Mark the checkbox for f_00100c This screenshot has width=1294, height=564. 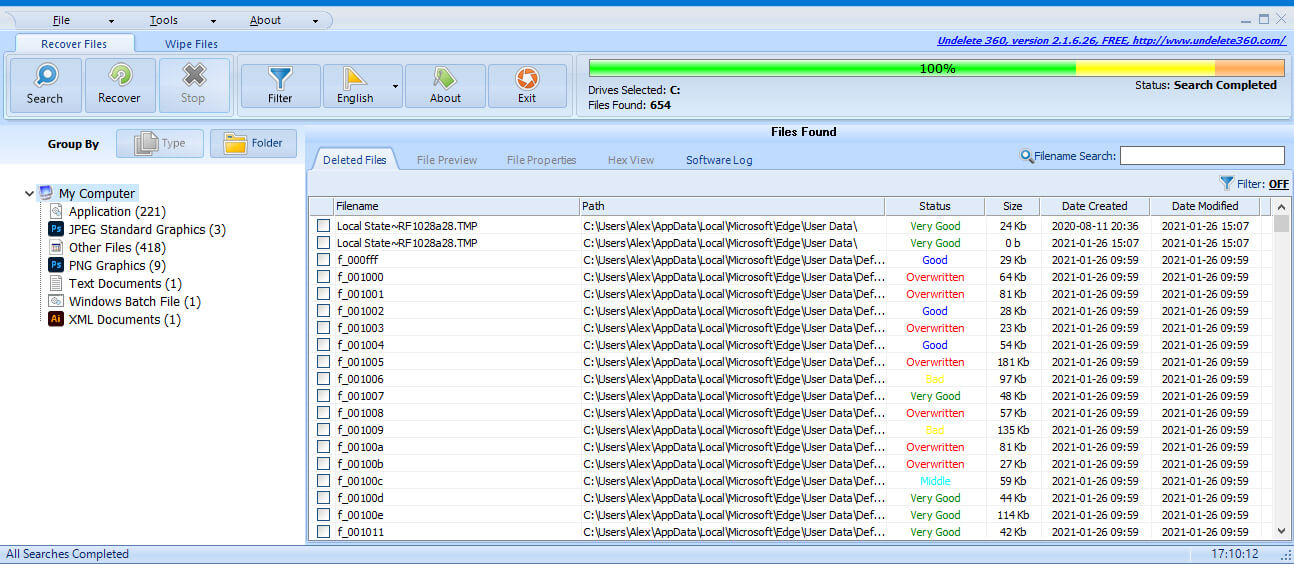coord(323,481)
